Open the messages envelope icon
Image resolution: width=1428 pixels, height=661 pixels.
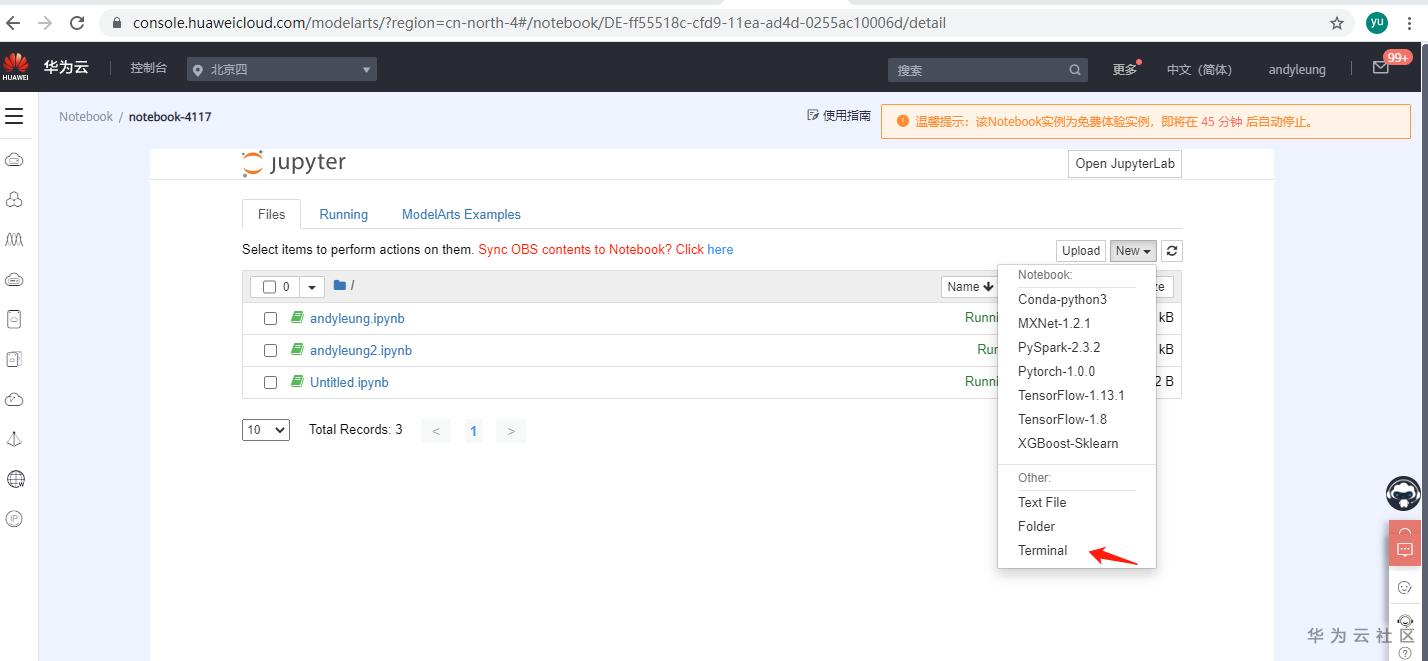click(1381, 68)
